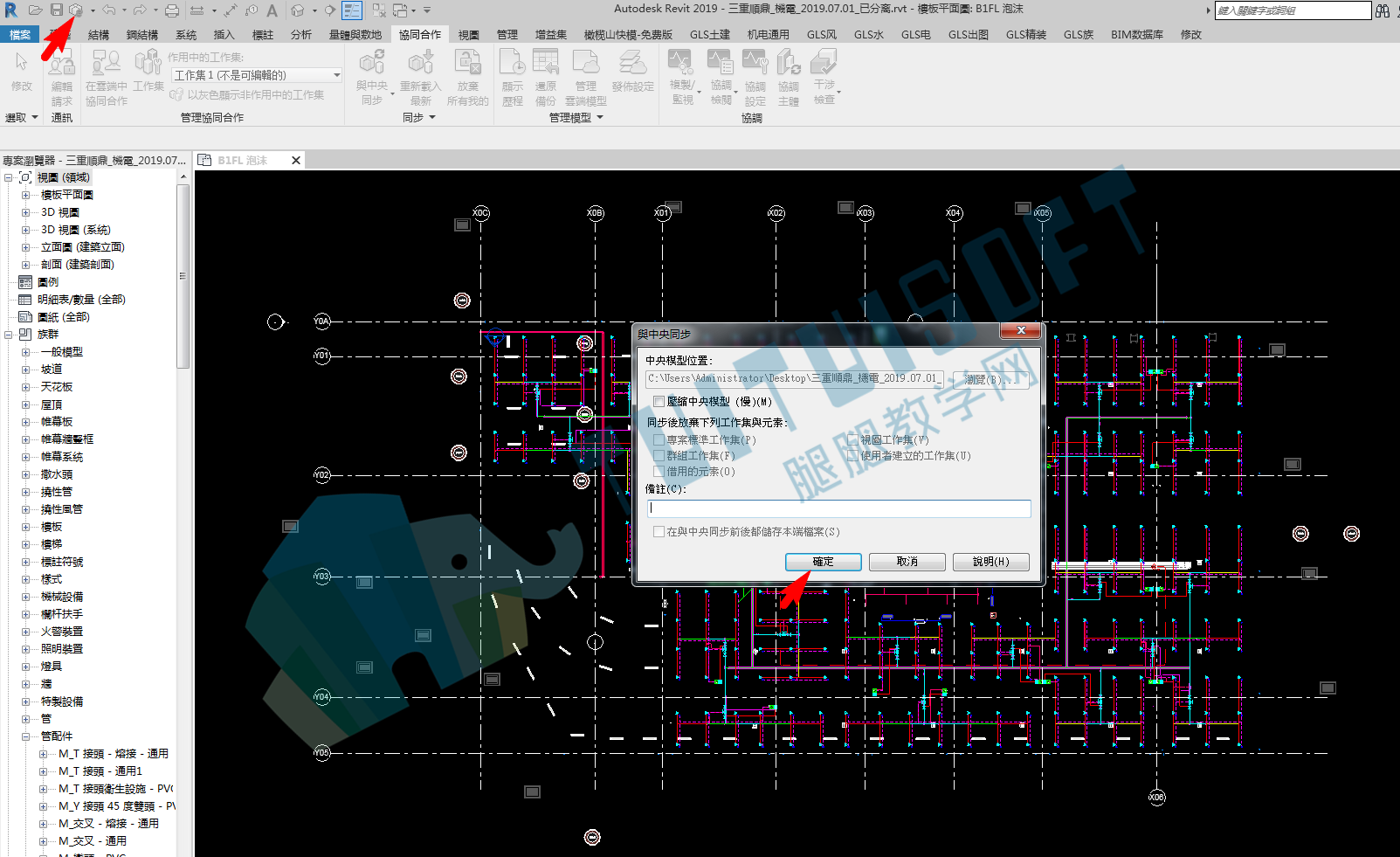Viewport: 1400px width, 857px height.
Task: Click the 還原備份 restore backup icon
Action: pyautogui.click(x=546, y=62)
